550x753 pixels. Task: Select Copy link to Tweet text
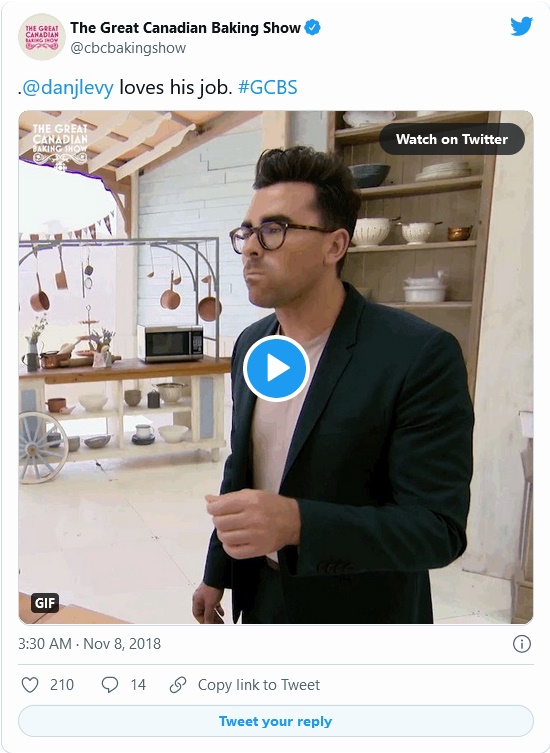[259, 684]
